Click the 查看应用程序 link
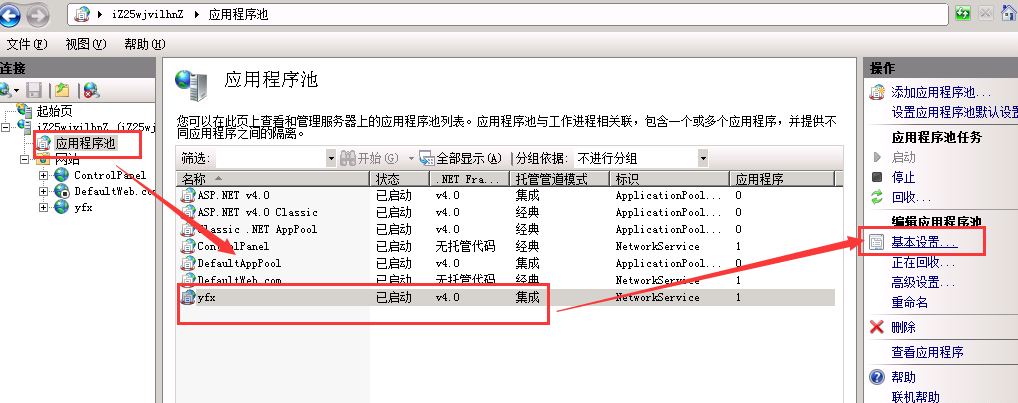1018x403 pixels. point(927,352)
